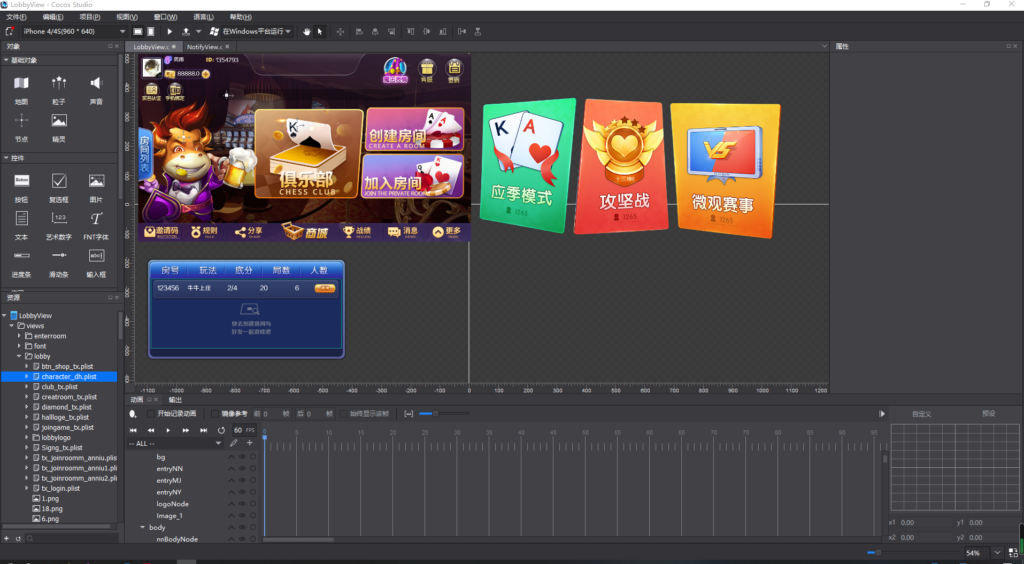1024x564 pixels.
Task: Select the FNT字体 font widget icon
Action: click(96, 219)
